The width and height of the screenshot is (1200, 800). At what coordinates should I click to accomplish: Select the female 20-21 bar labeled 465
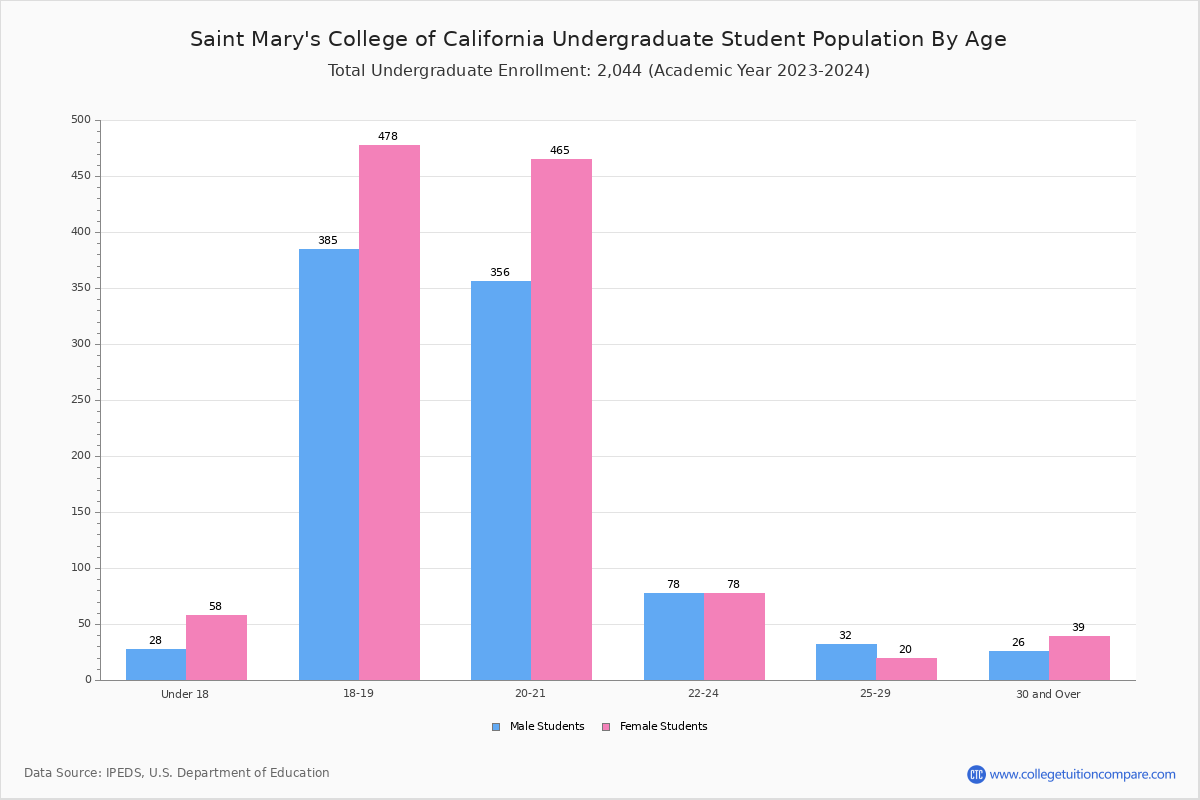[x=561, y=419]
